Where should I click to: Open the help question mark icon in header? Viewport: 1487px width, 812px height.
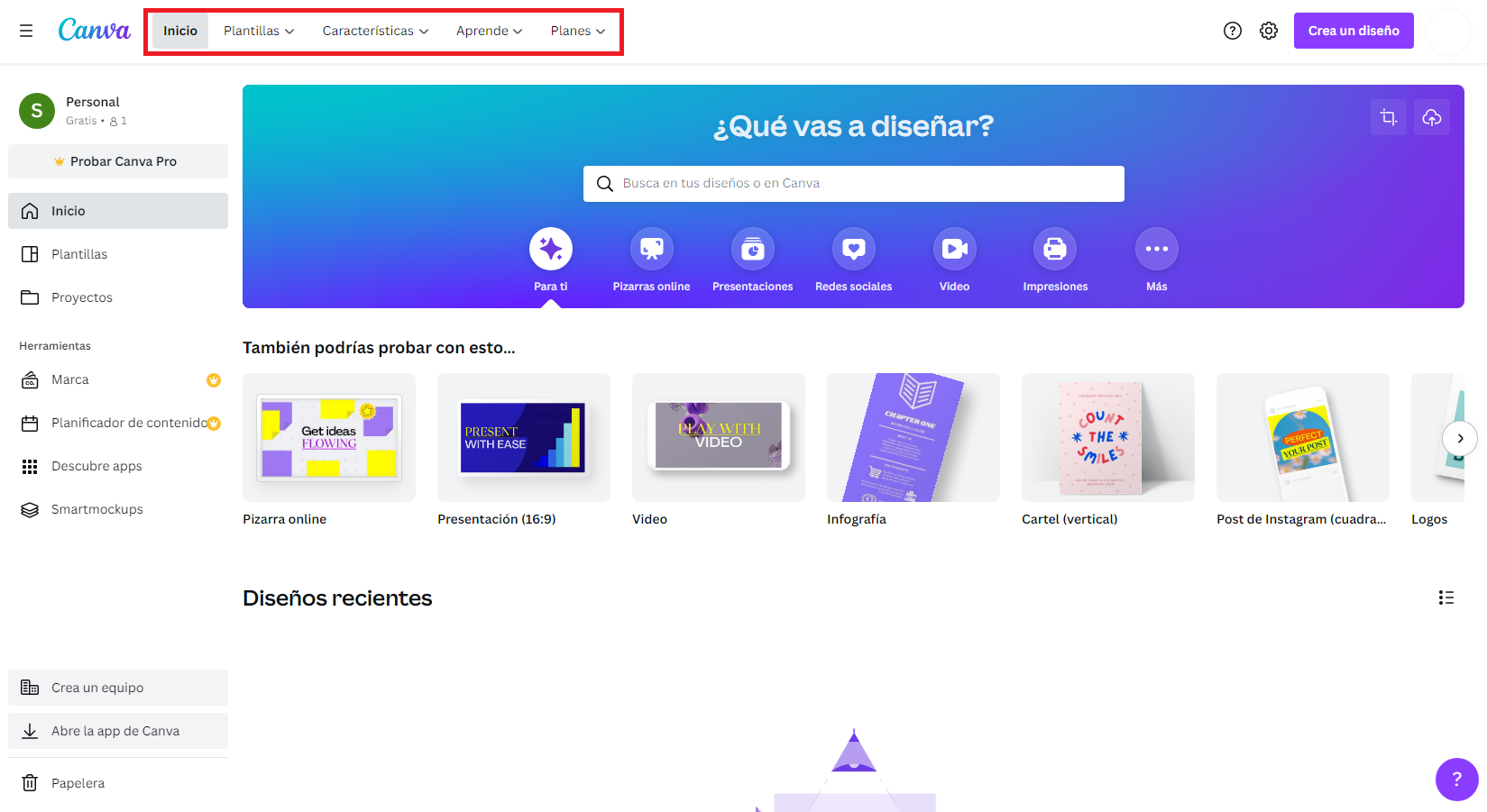click(x=1233, y=31)
